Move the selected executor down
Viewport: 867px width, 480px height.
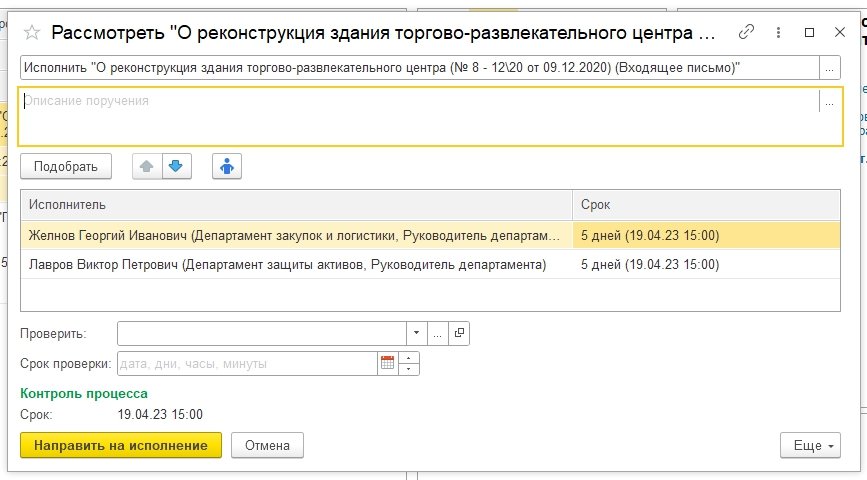point(176,166)
